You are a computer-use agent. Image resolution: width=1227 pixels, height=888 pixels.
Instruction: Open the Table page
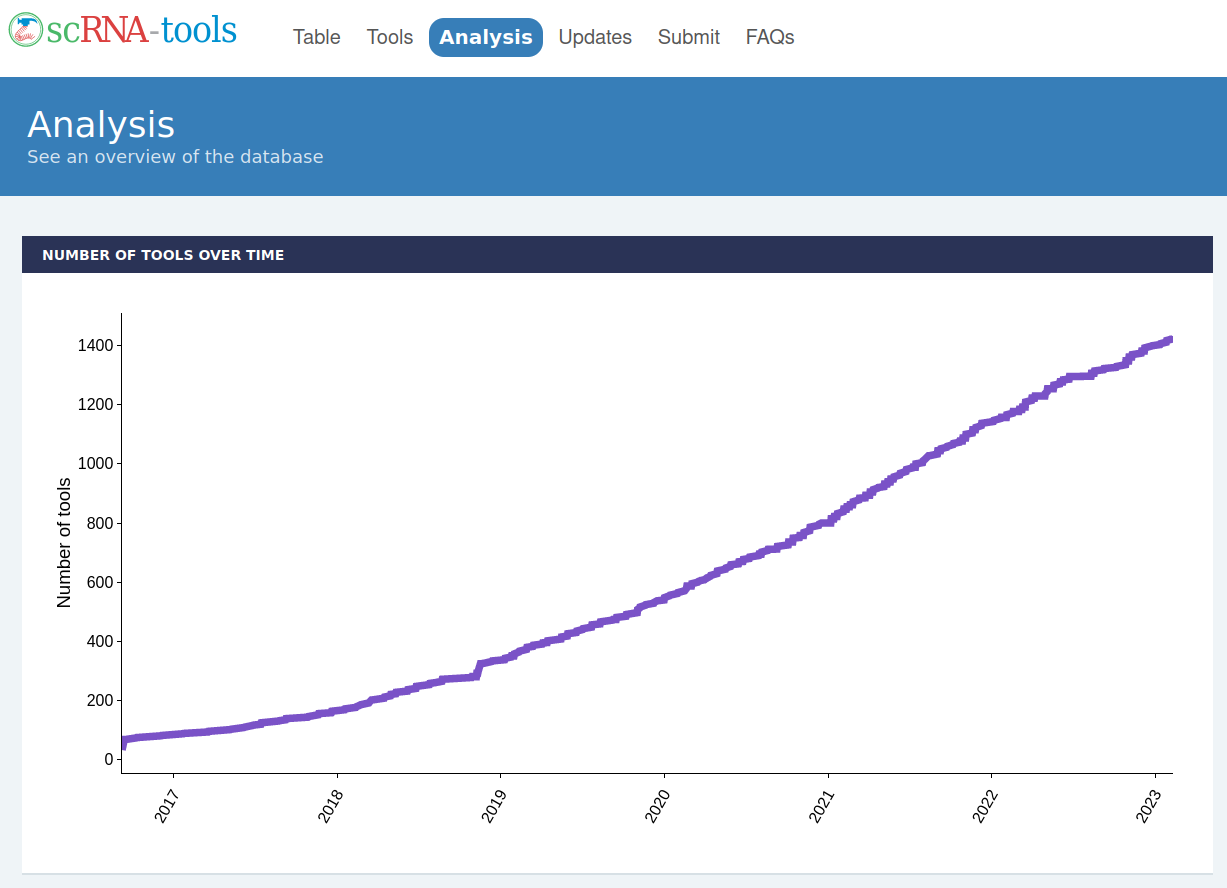tap(316, 37)
